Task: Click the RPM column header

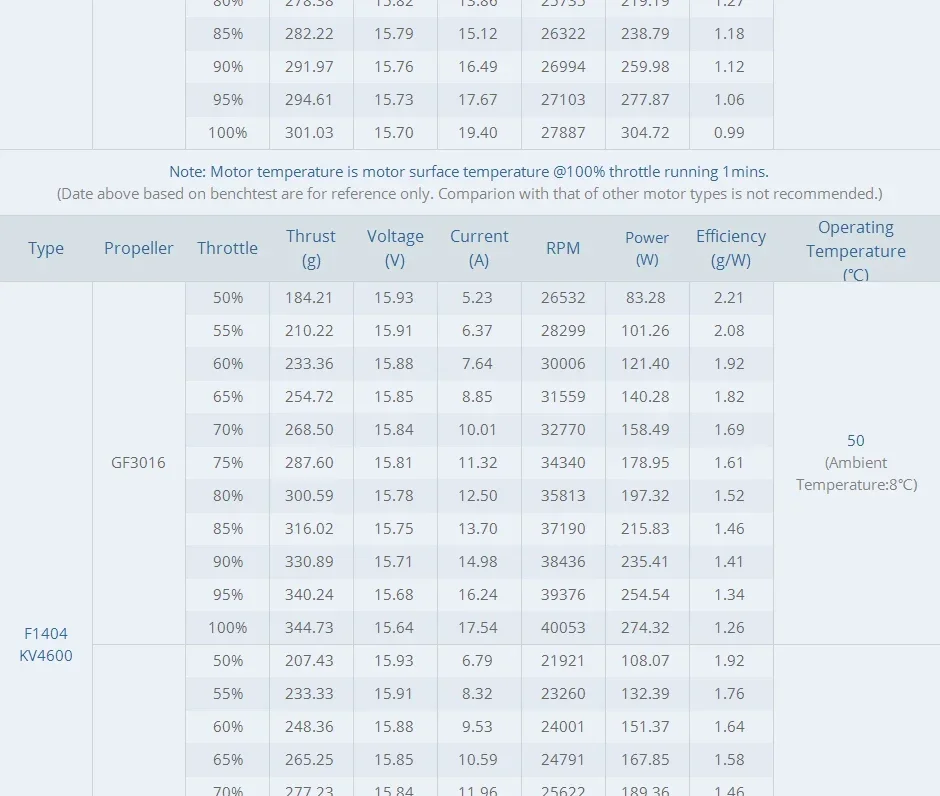Action: [x=563, y=248]
